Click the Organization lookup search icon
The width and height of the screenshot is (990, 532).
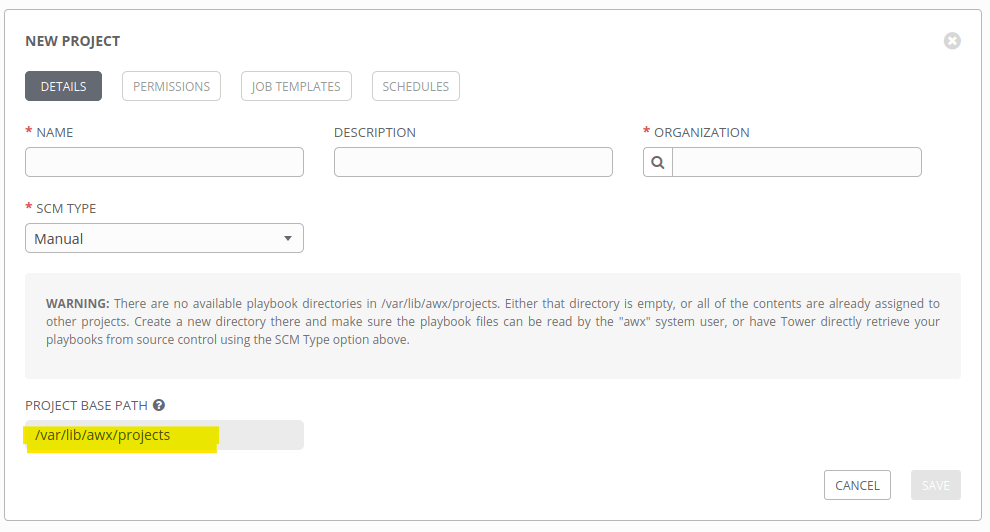pyautogui.click(x=658, y=162)
